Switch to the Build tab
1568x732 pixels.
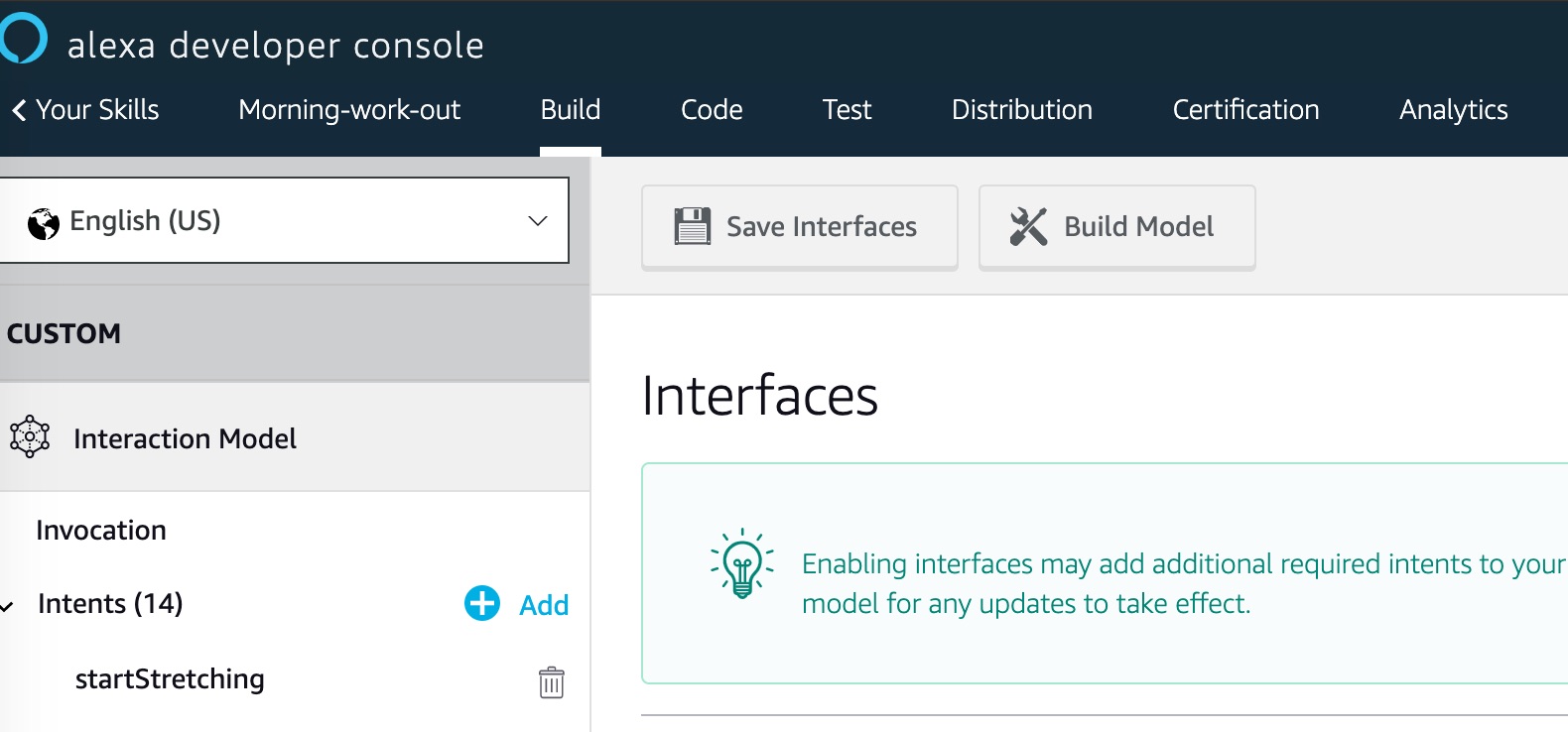coord(571,109)
